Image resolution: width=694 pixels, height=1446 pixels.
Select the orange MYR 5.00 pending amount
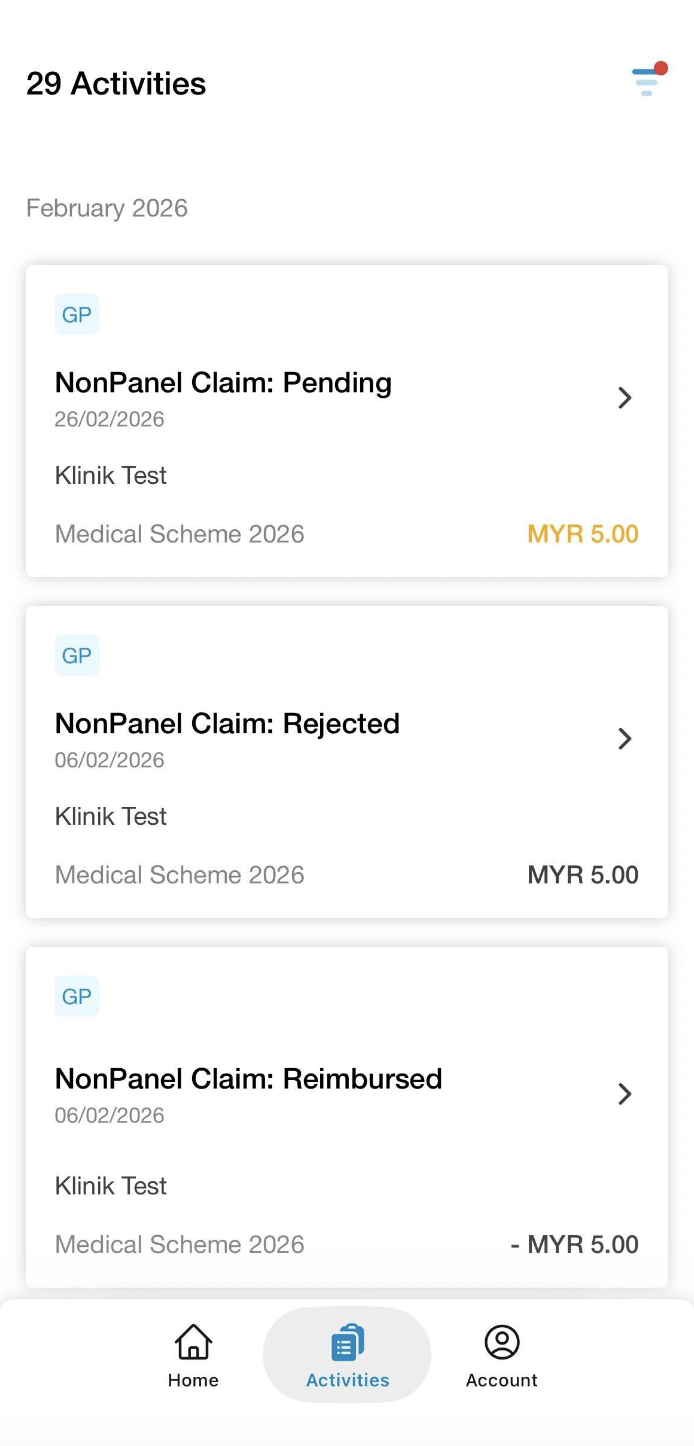pyautogui.click(x=583, y=534)
